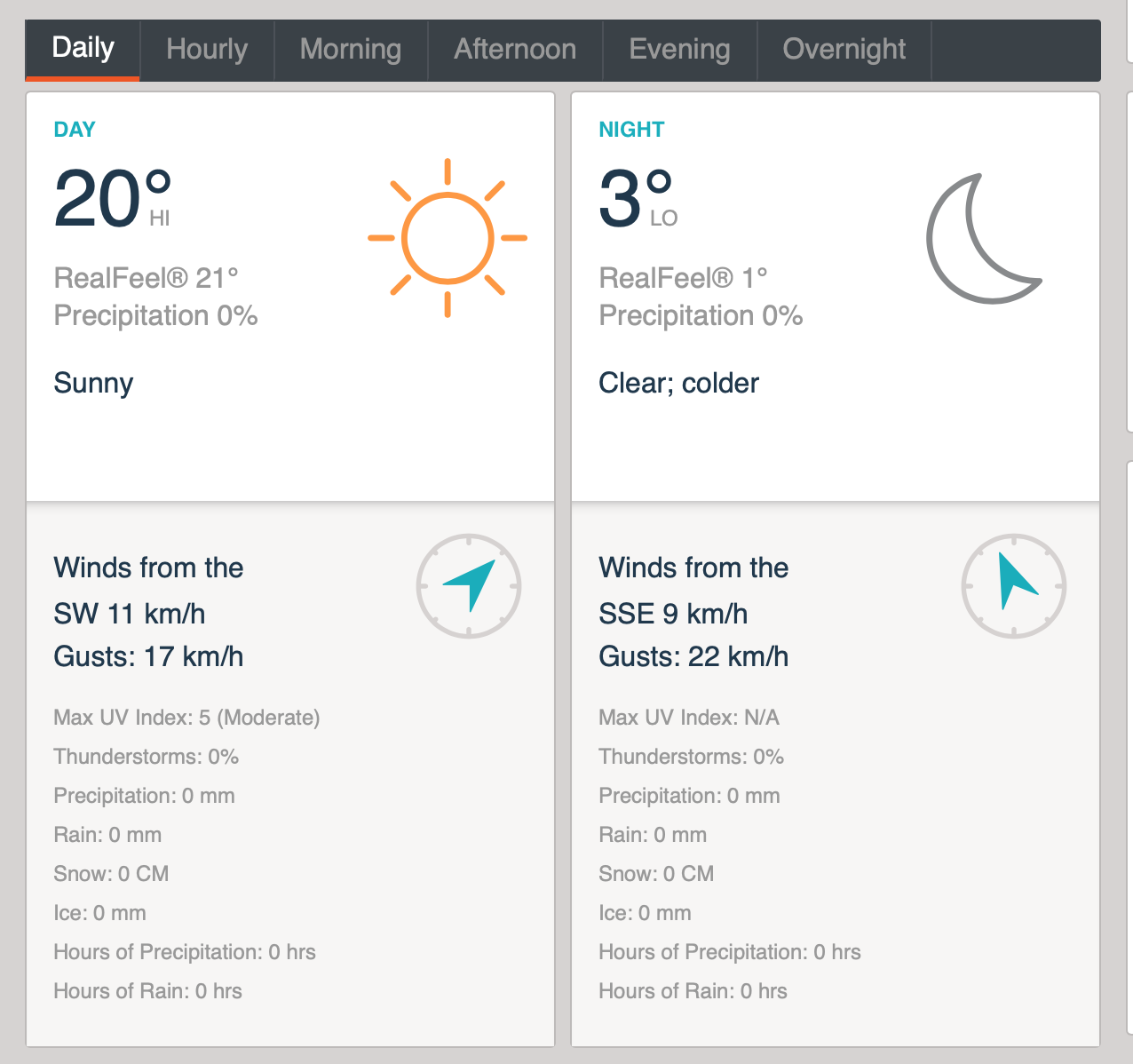Screen dimensions: 1133x1064
Task: Open the Daily forecast tab
Action: (83, 49)
